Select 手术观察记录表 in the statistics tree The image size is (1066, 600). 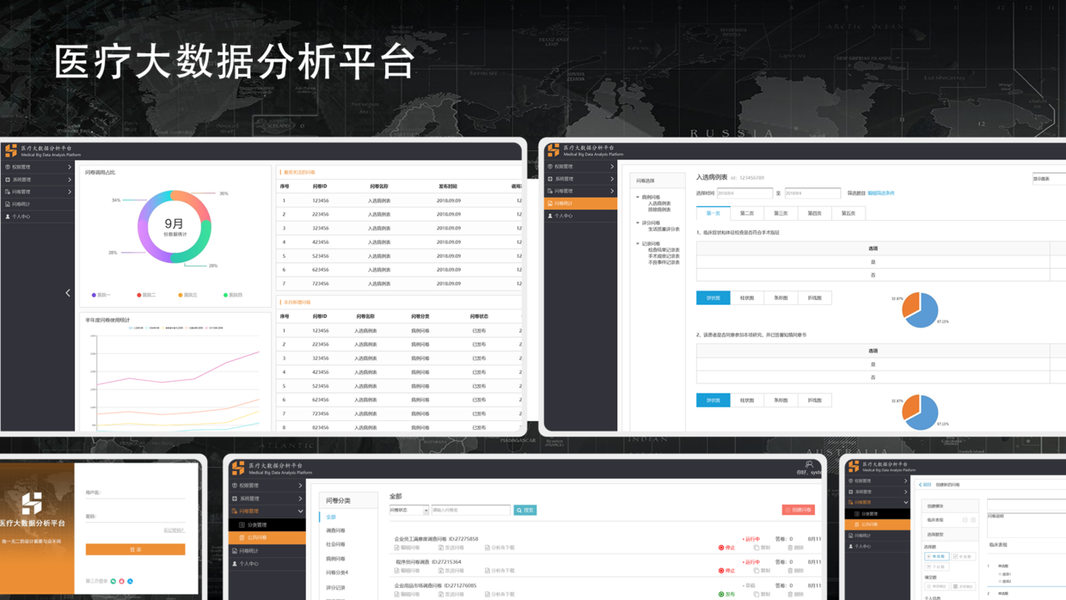click(x=664, y=256)
